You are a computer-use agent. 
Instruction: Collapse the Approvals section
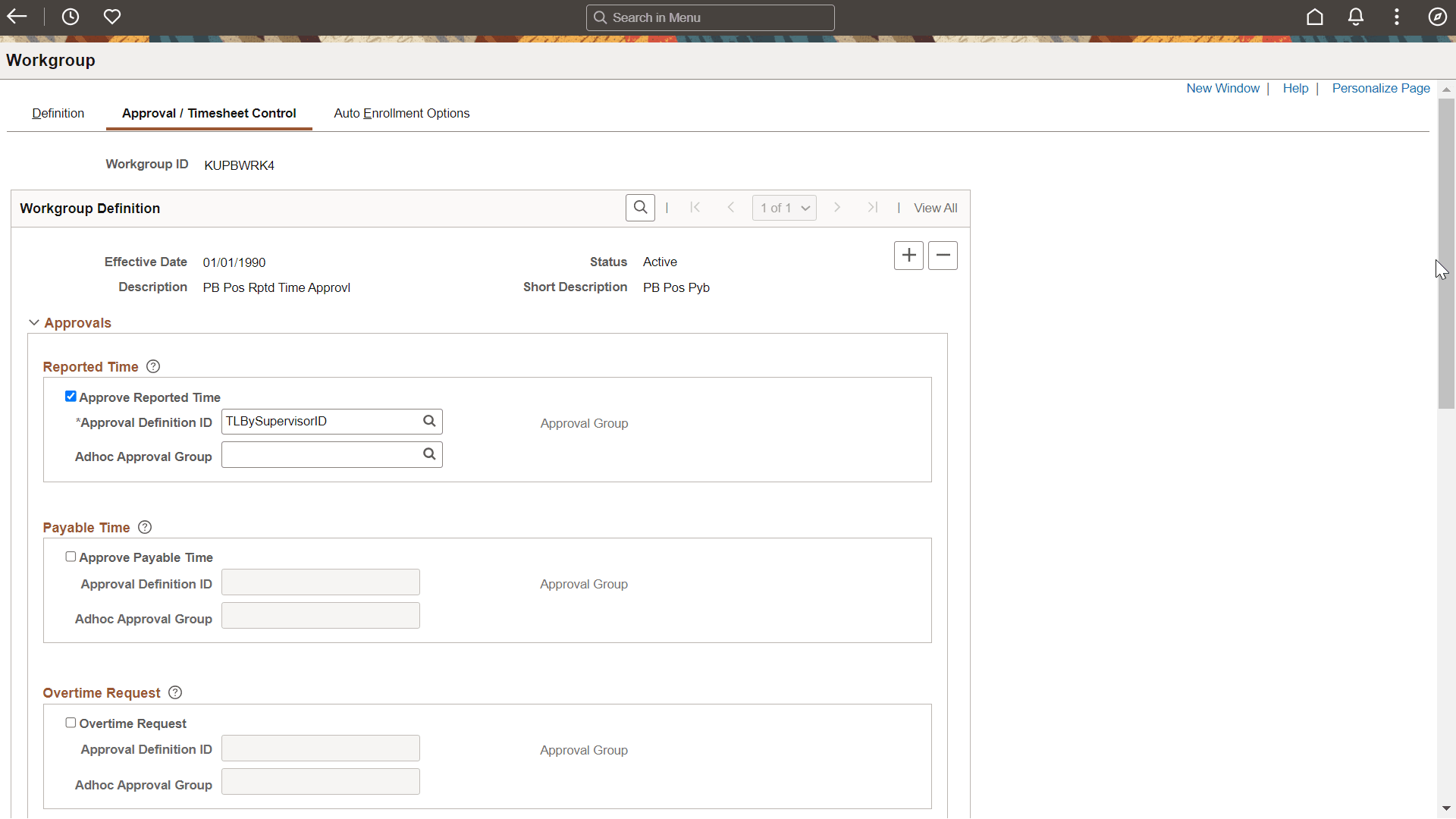(34, 322)
